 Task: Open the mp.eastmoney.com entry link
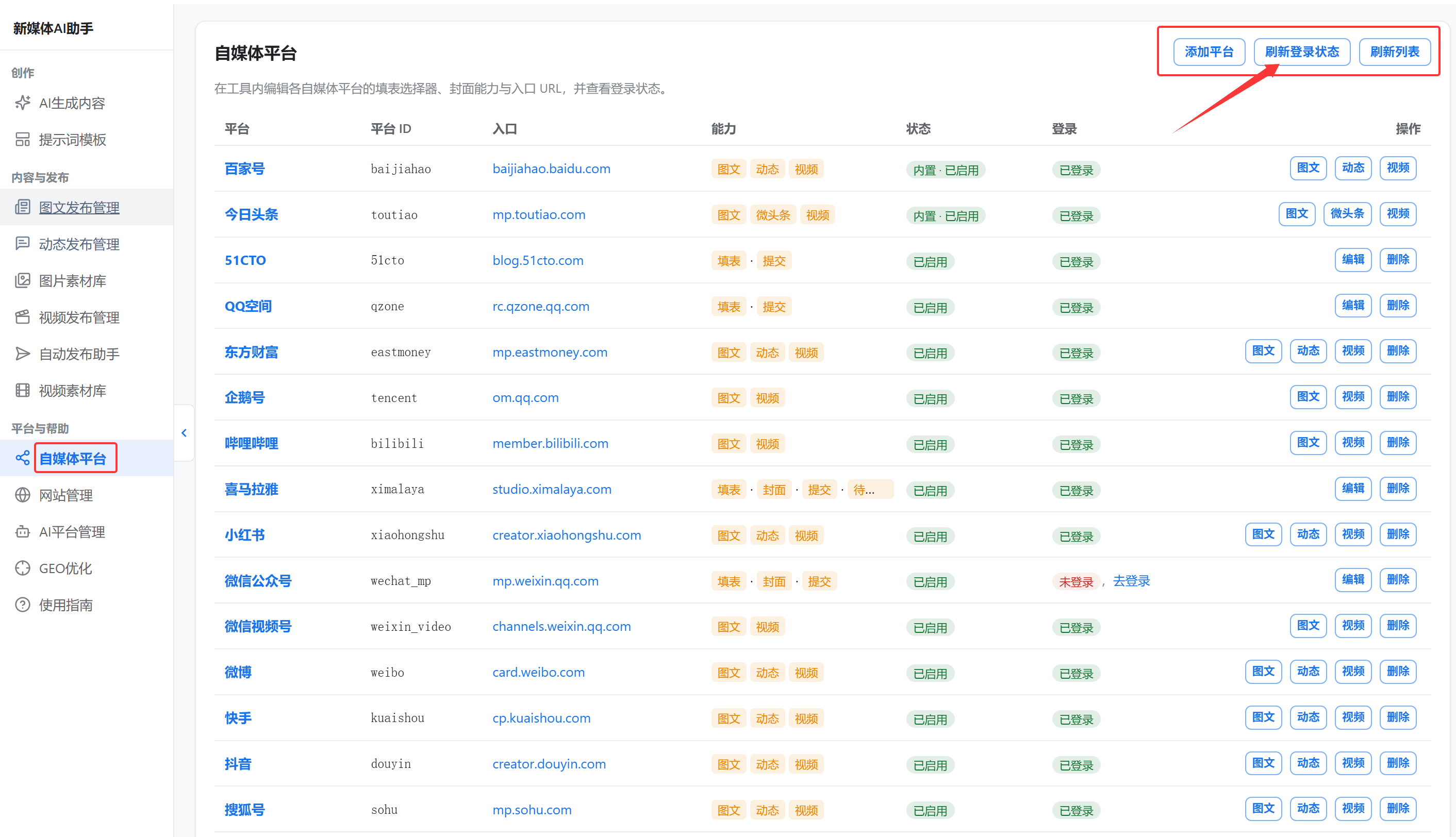tap(550, 352)
